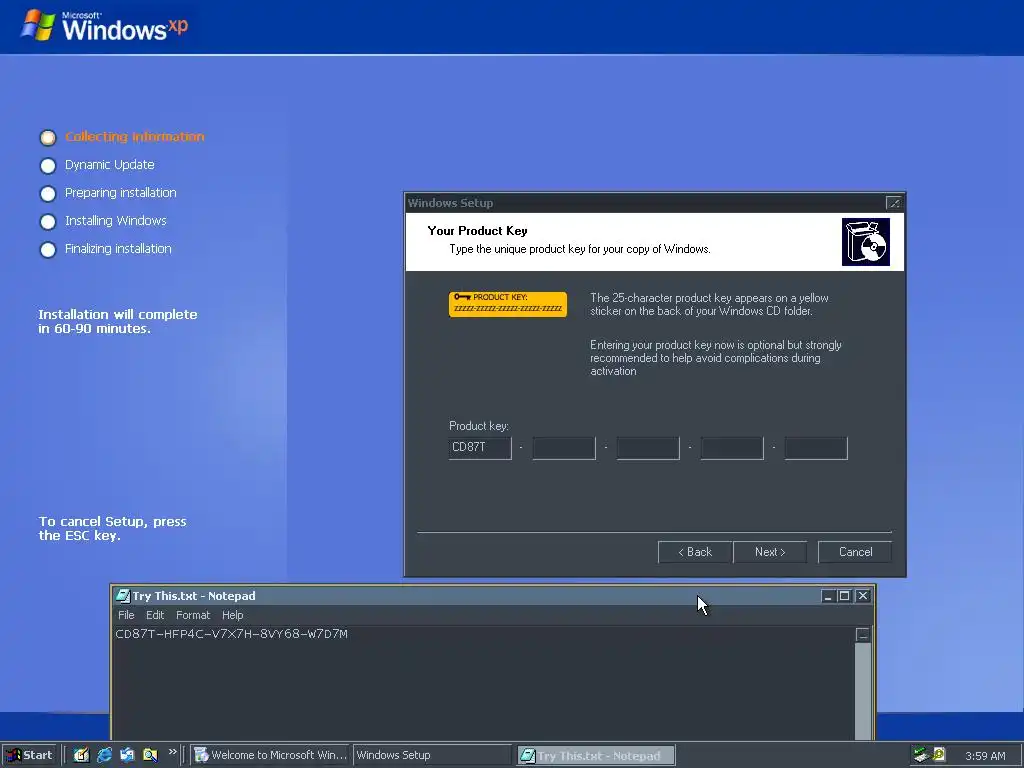Select Try This.txt Notepad taskbar button
Viewport: 1024px width, 768px height.
coord(596,756)
